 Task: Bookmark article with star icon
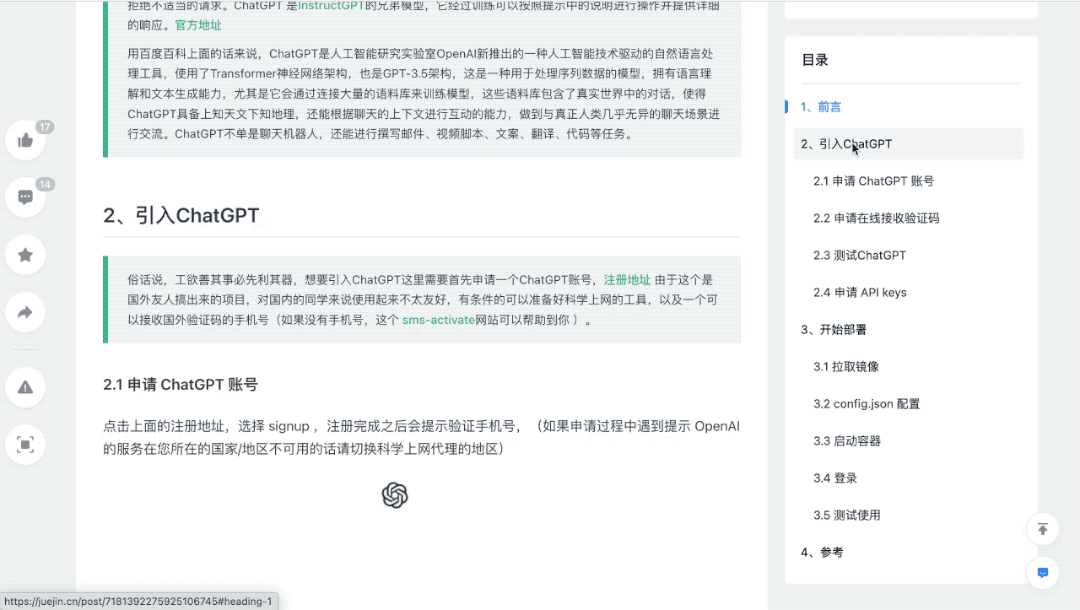click(25, 255)
